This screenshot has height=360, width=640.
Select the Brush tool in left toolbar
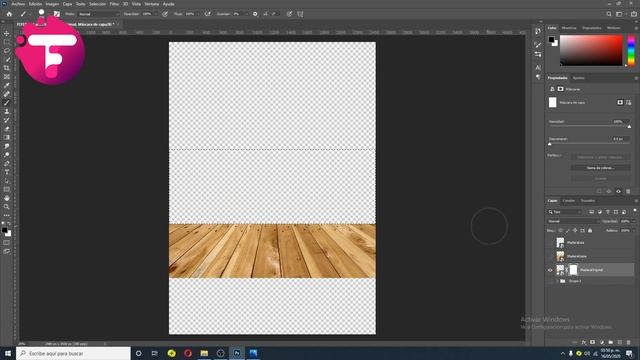(7, 103)
